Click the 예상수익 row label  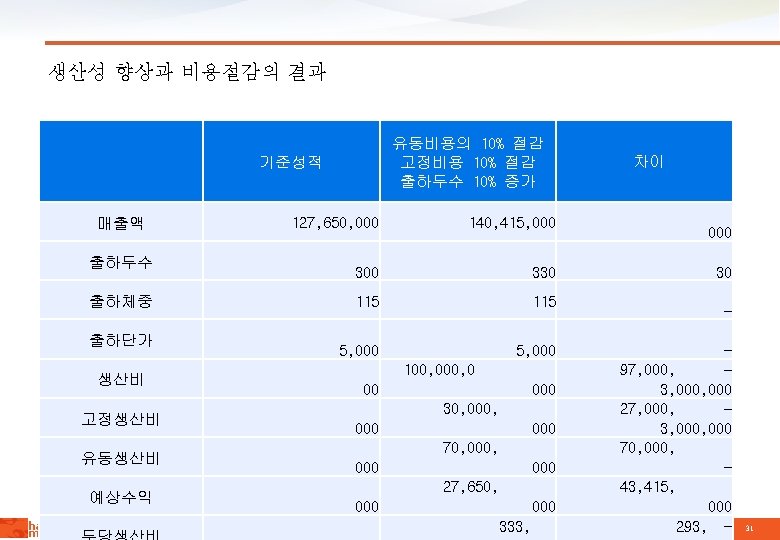click(121, 497)
